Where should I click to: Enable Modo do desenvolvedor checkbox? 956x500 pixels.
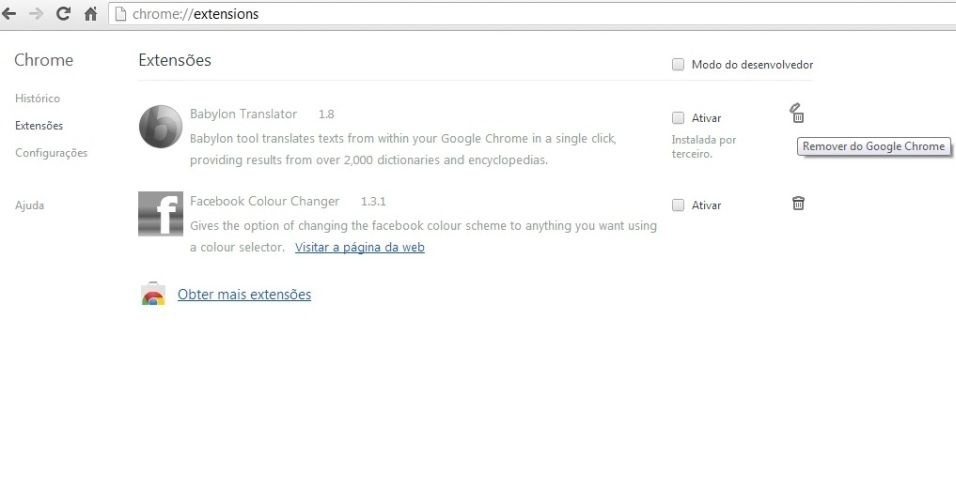pyautogui.click(x=678, y=64)
